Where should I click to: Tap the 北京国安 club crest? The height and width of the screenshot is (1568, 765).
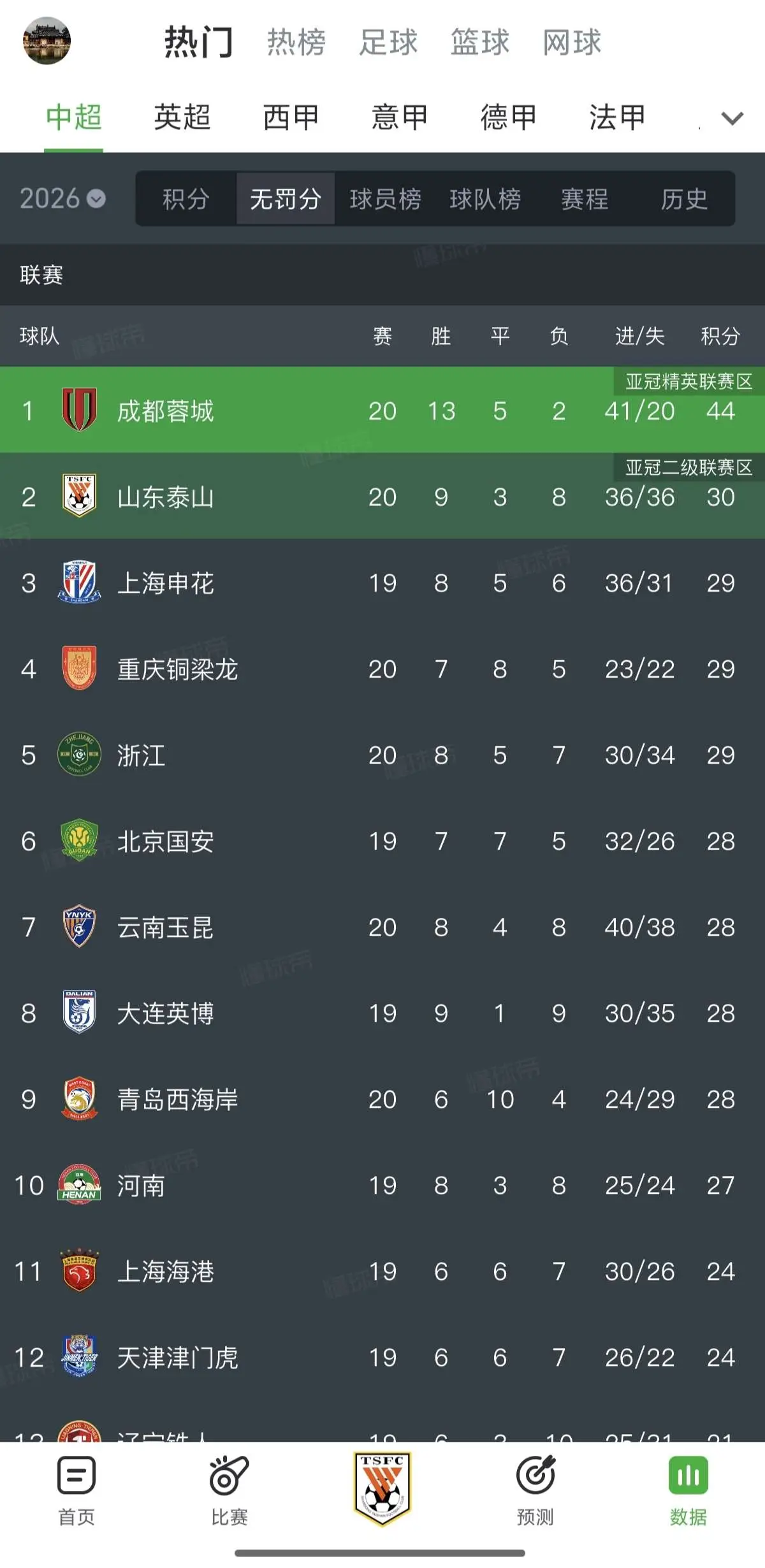79,840
